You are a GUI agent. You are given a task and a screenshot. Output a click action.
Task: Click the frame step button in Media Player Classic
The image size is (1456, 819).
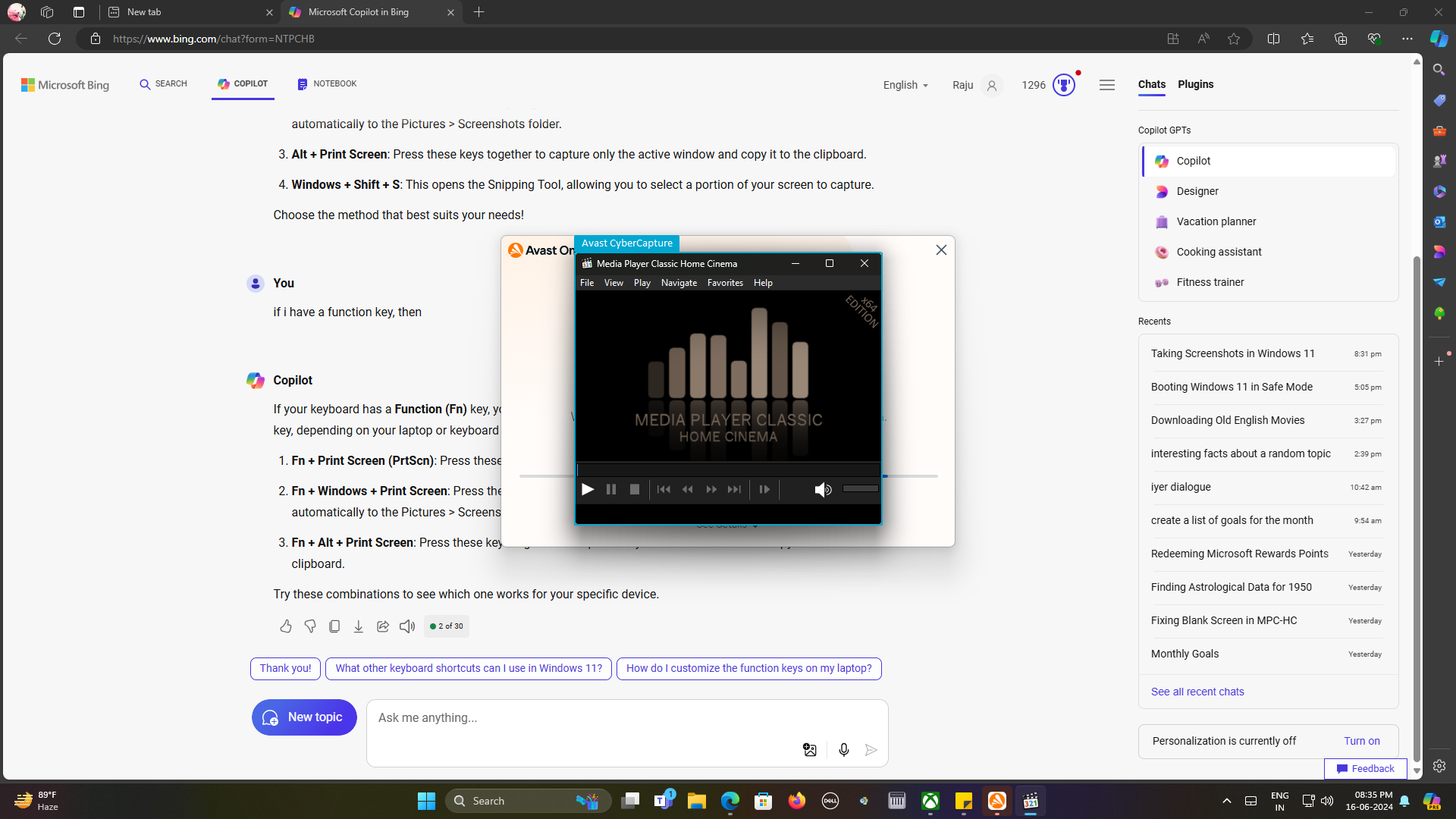click(764, 490)
